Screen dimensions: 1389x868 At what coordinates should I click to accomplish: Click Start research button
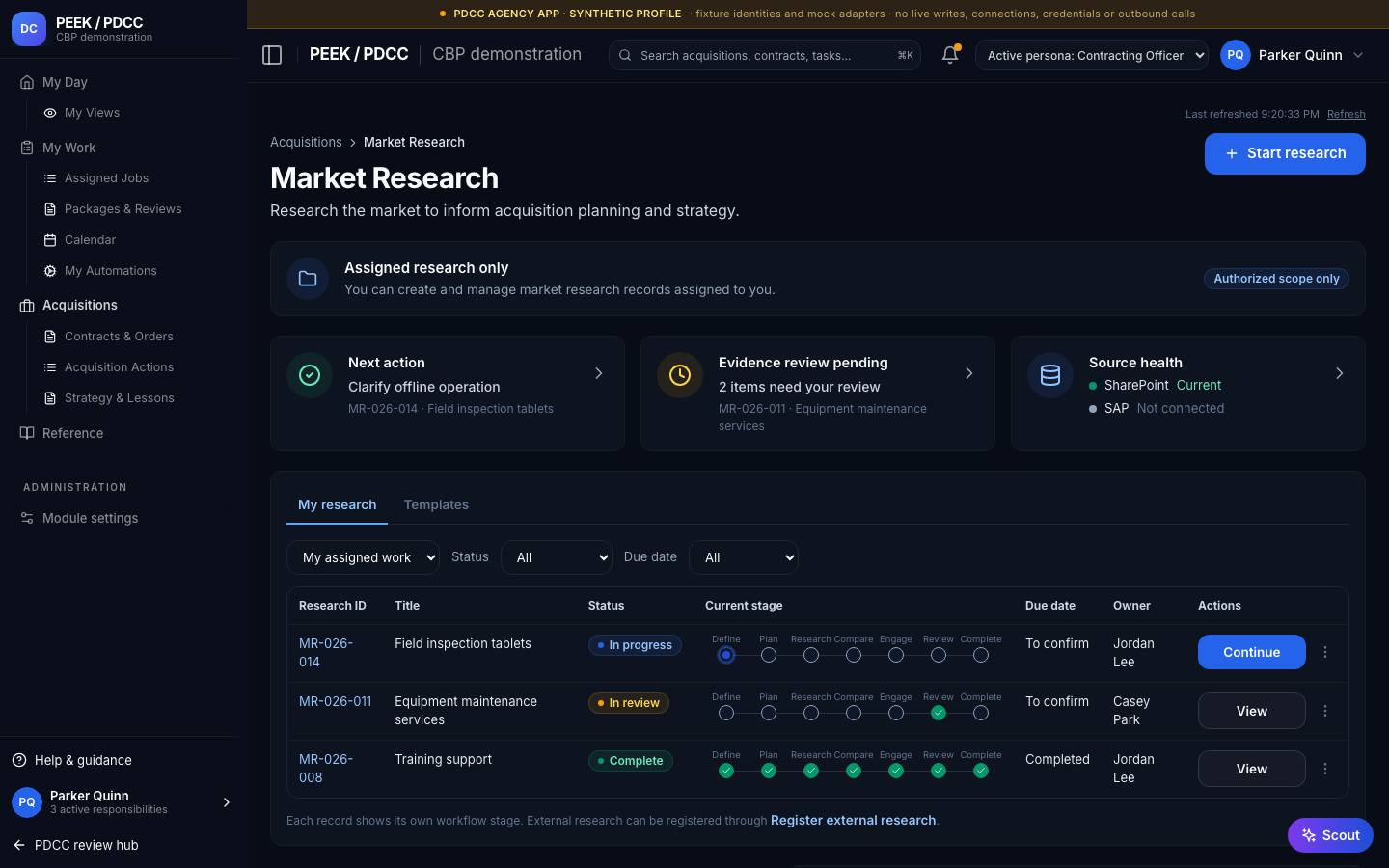(1285, 153)
